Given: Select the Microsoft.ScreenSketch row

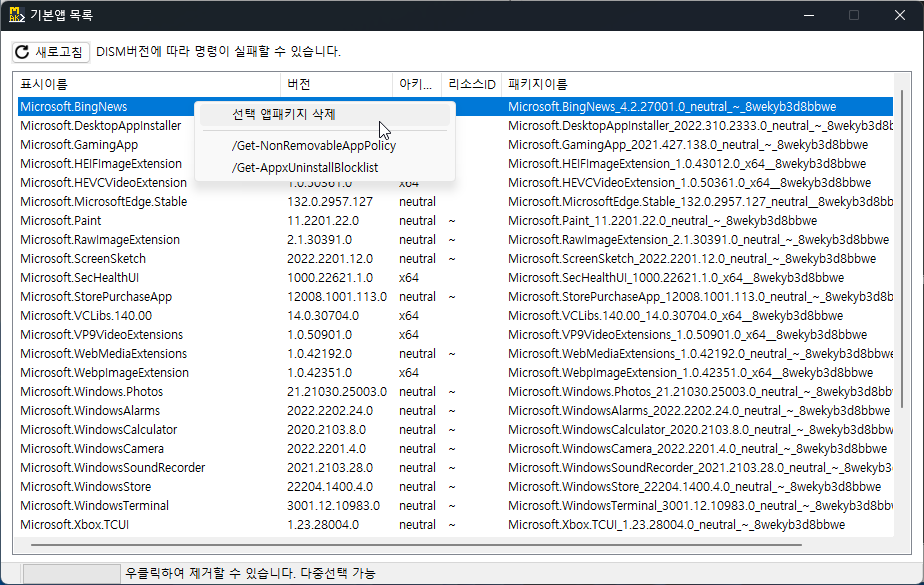Looking at the screenshot, I should point(455,259).
